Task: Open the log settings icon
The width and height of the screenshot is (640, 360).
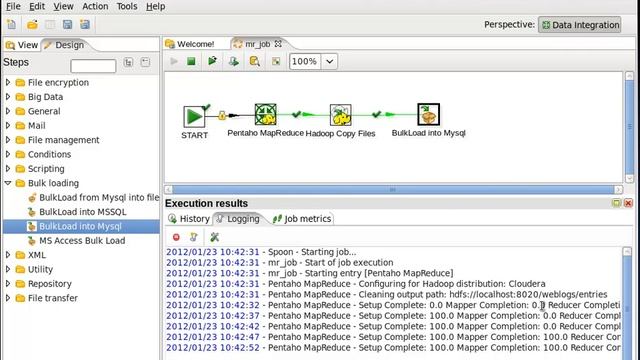Action: 214,237
